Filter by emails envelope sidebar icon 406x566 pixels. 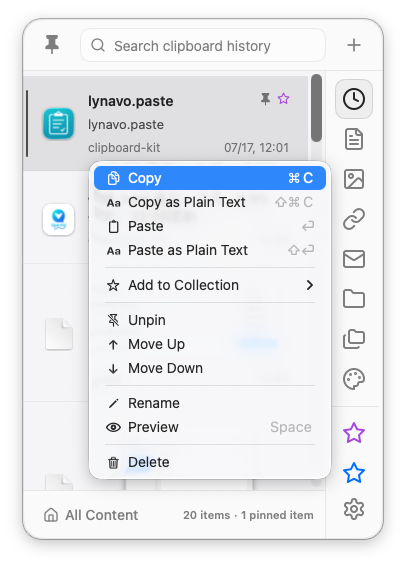coord(354,259)
